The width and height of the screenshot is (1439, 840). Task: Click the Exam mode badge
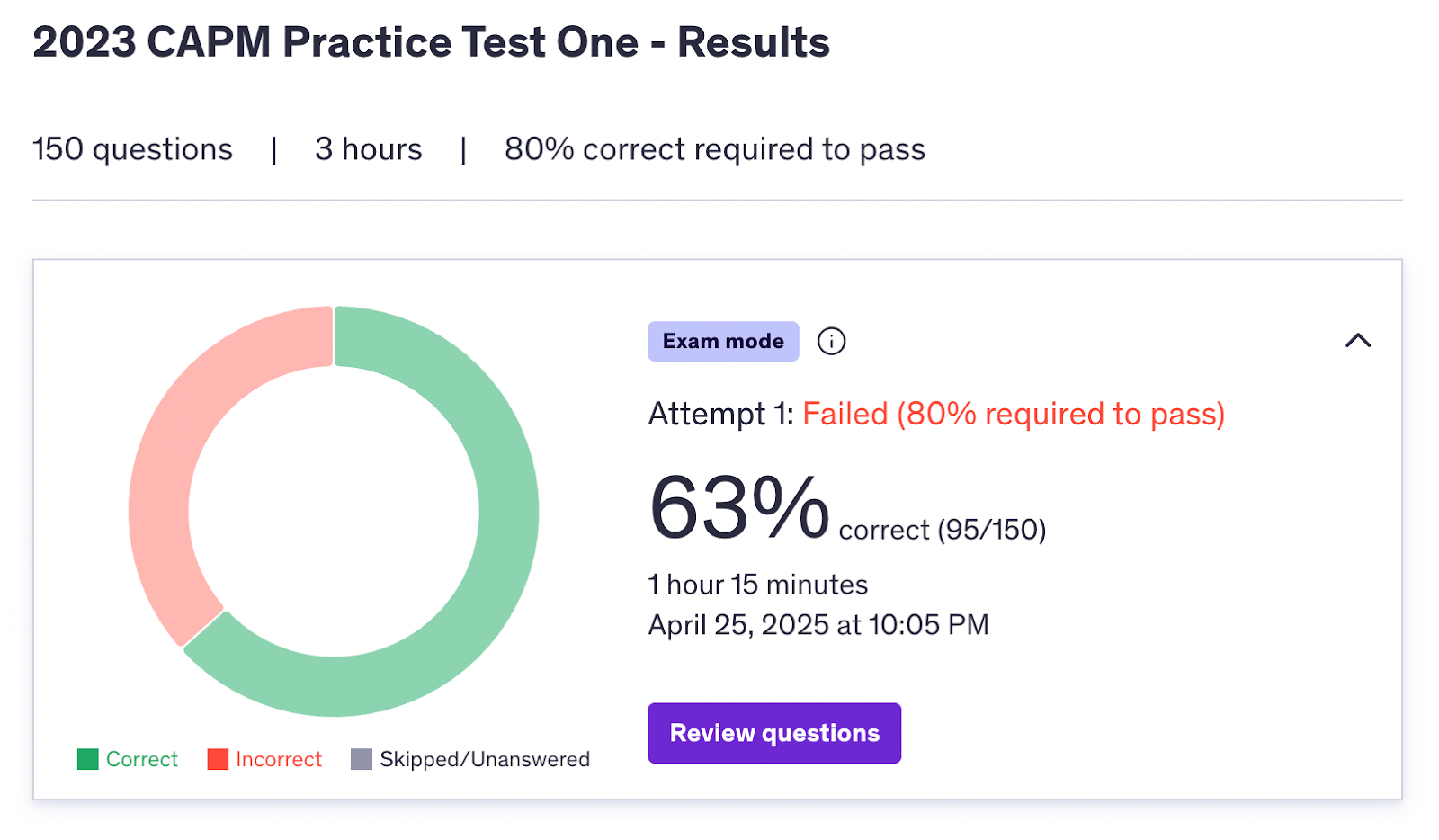(722, 342)
